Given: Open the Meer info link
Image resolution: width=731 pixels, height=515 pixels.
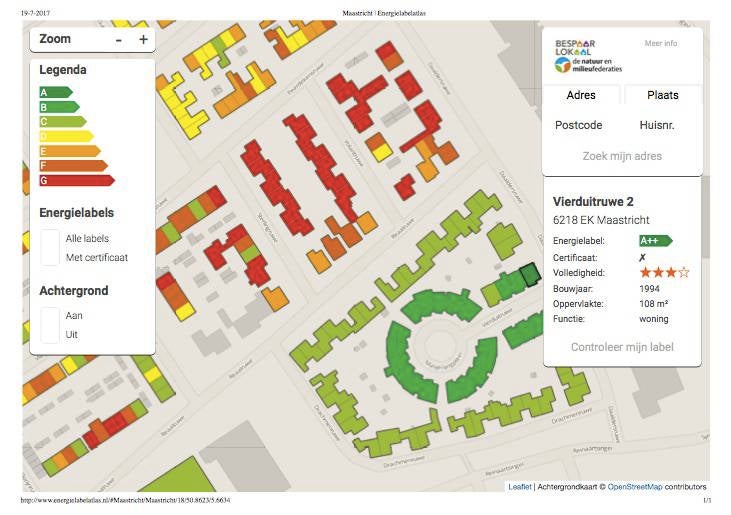Looking at the screenshot, I should [661, 43].
